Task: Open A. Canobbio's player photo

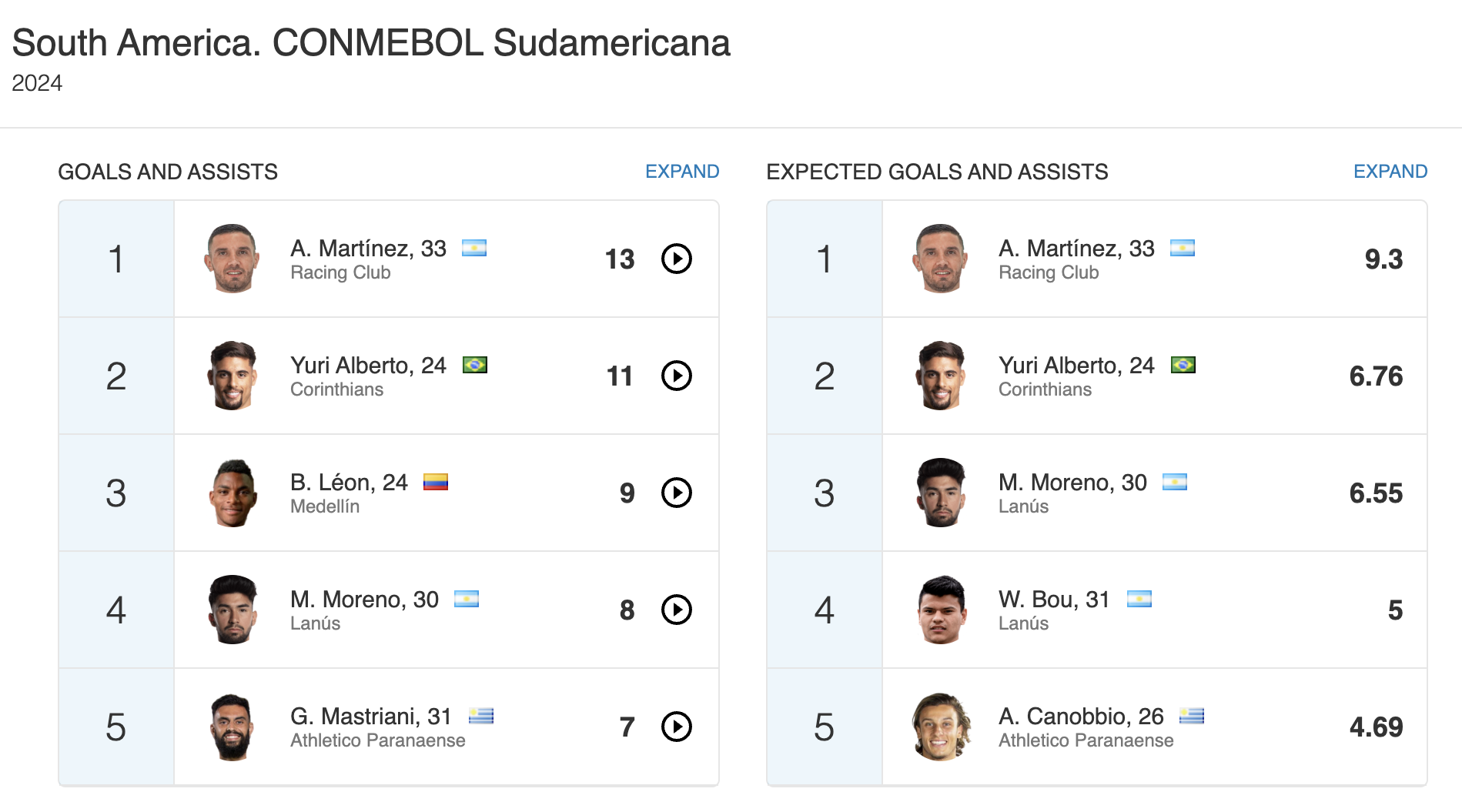Action: coord(940,727)
